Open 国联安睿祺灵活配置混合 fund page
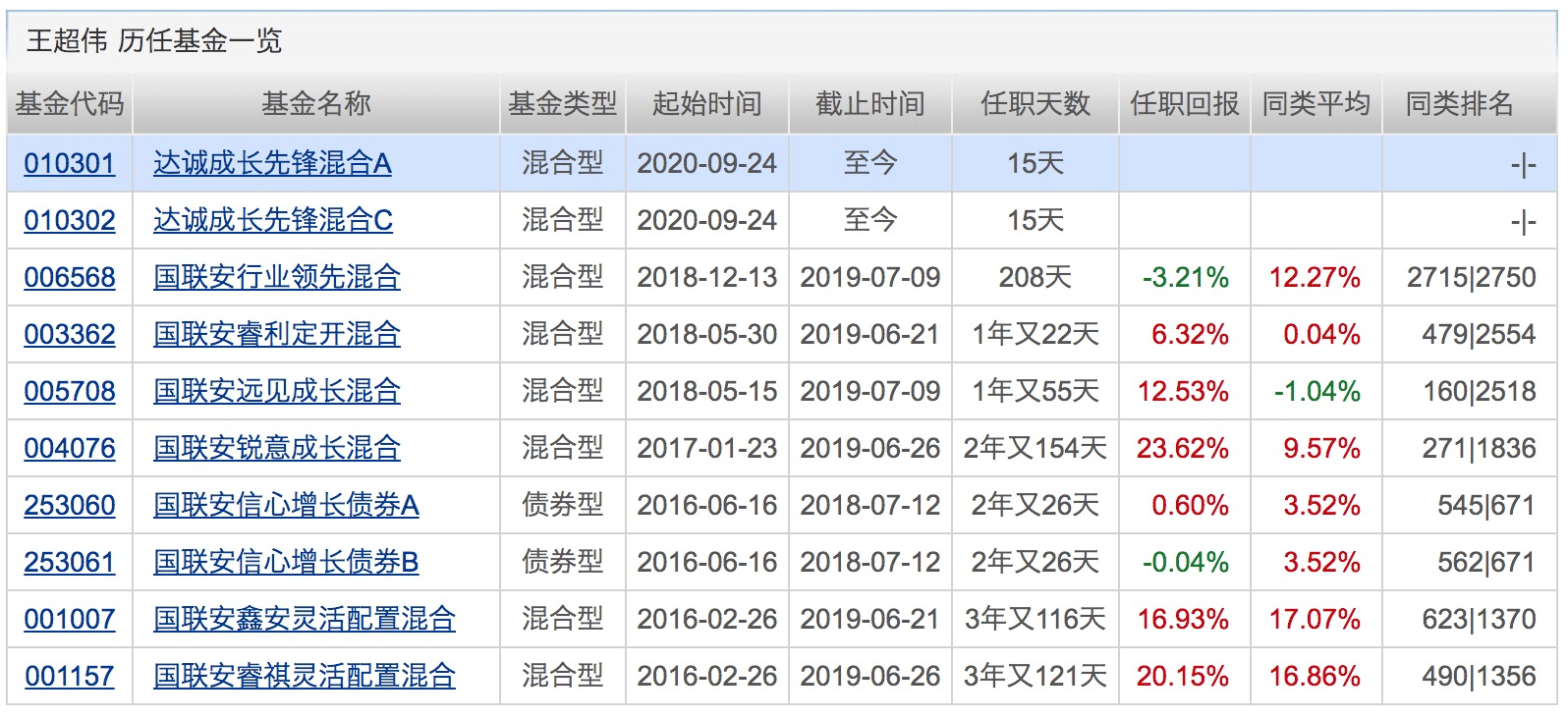Screen dimensions: 1568x719 click(305, 676)
